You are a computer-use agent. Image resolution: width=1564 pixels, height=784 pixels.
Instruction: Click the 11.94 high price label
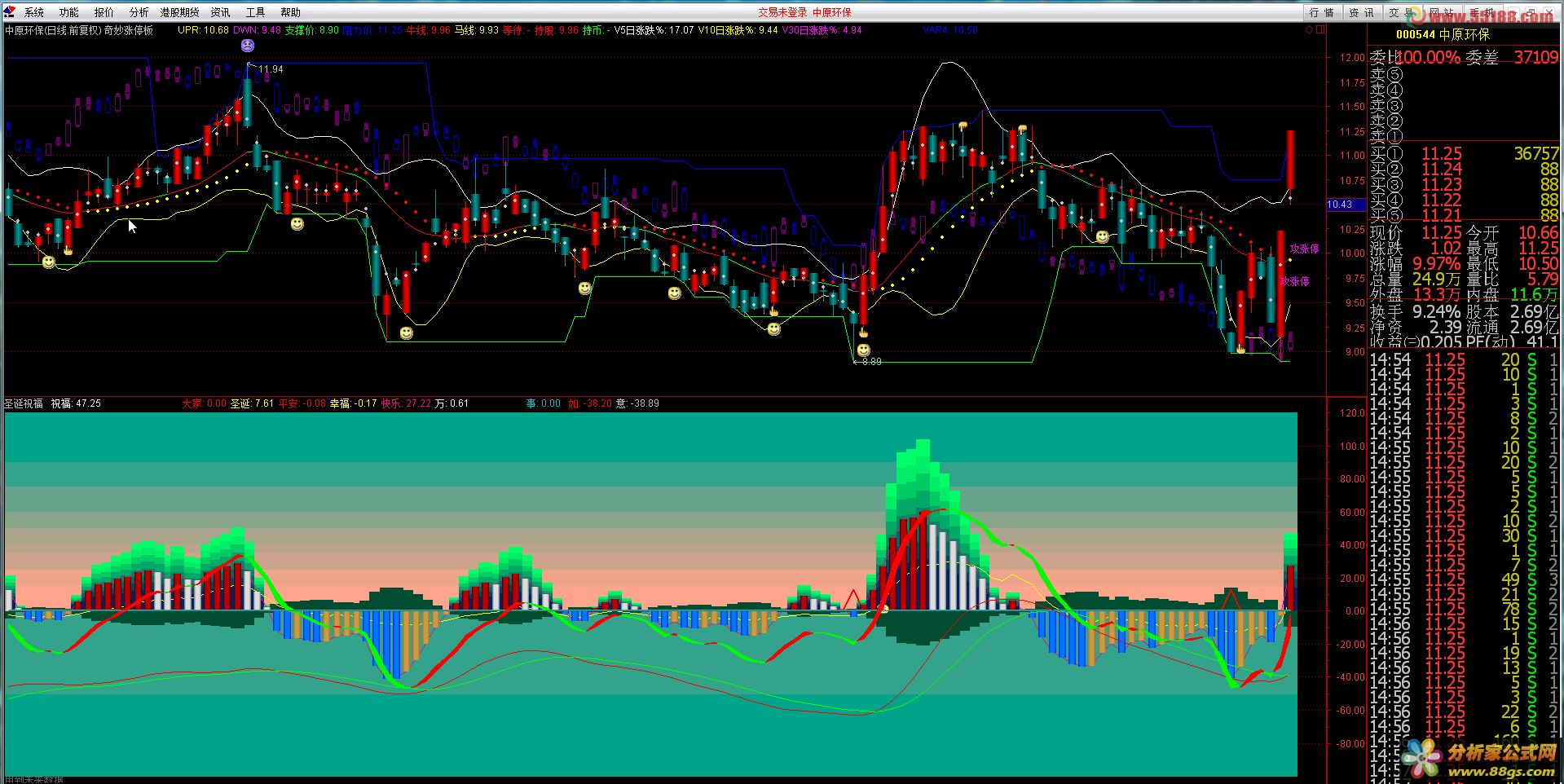(271, 69)
